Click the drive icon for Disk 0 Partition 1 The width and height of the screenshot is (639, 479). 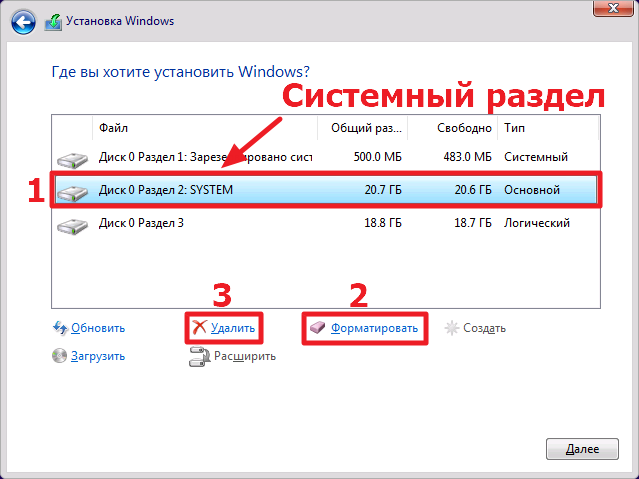pos(72,160)
